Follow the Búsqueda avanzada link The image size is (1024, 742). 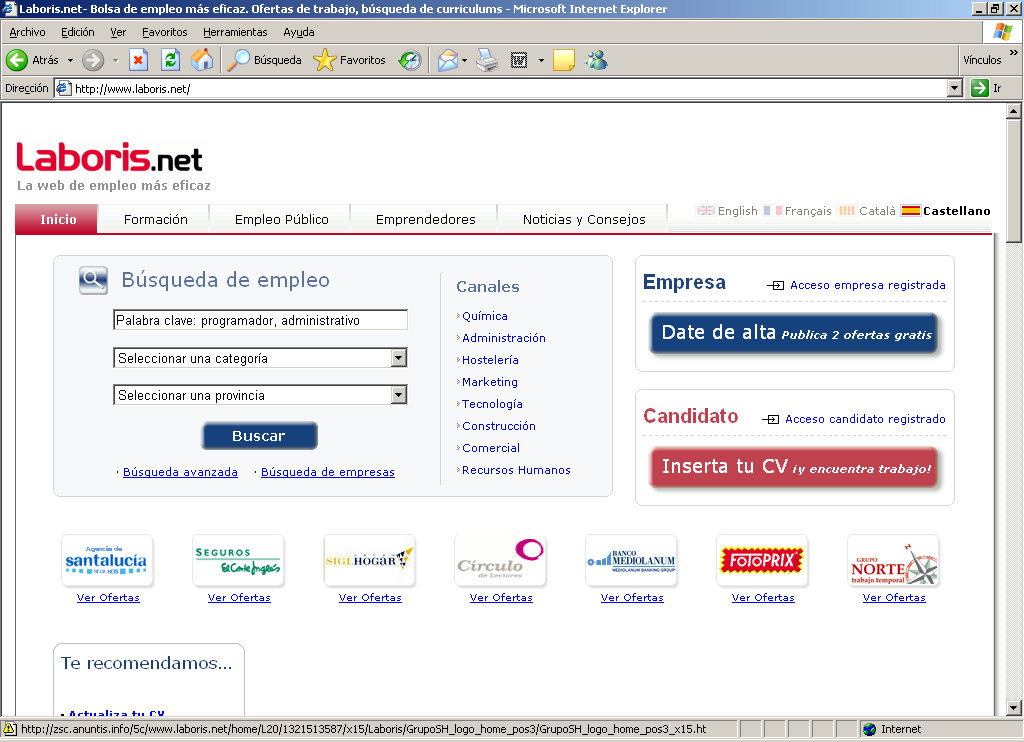180,472
